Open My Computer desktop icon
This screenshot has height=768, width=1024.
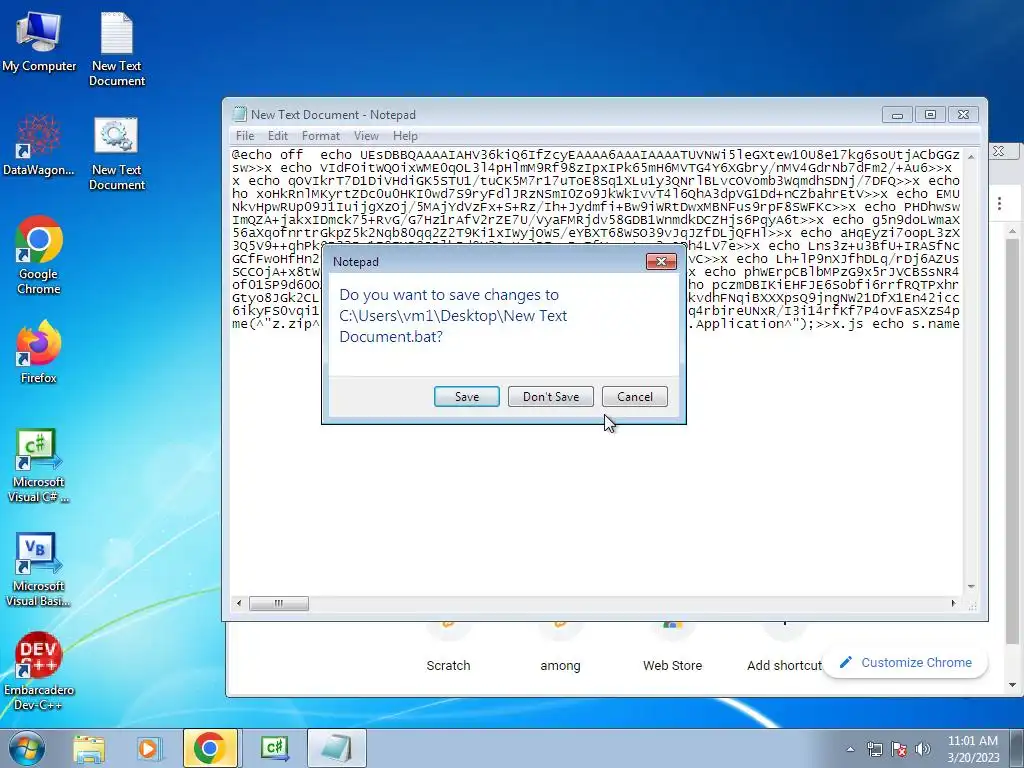point(39,42)
